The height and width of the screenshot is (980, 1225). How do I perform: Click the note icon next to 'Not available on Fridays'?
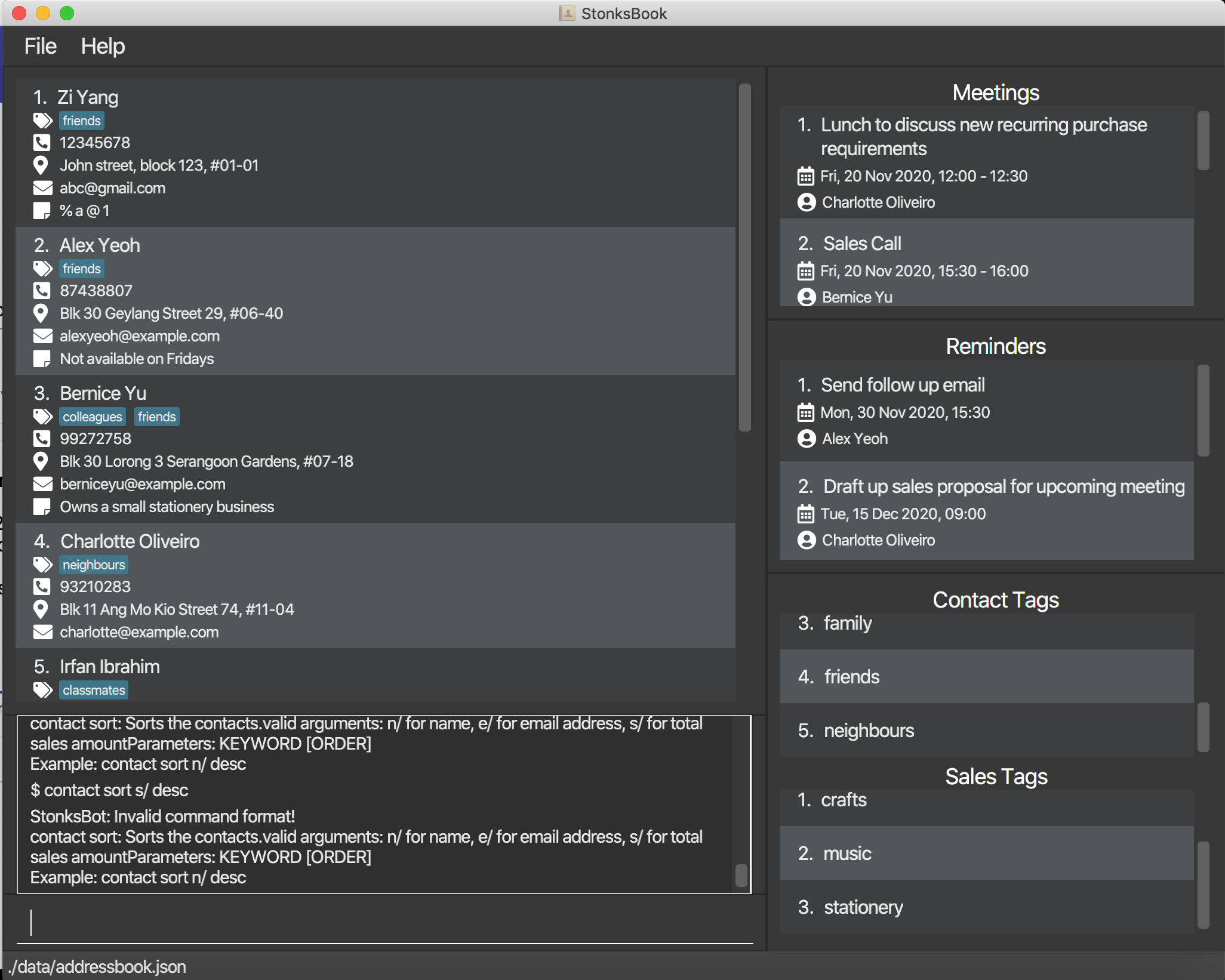tap(42, 359)
